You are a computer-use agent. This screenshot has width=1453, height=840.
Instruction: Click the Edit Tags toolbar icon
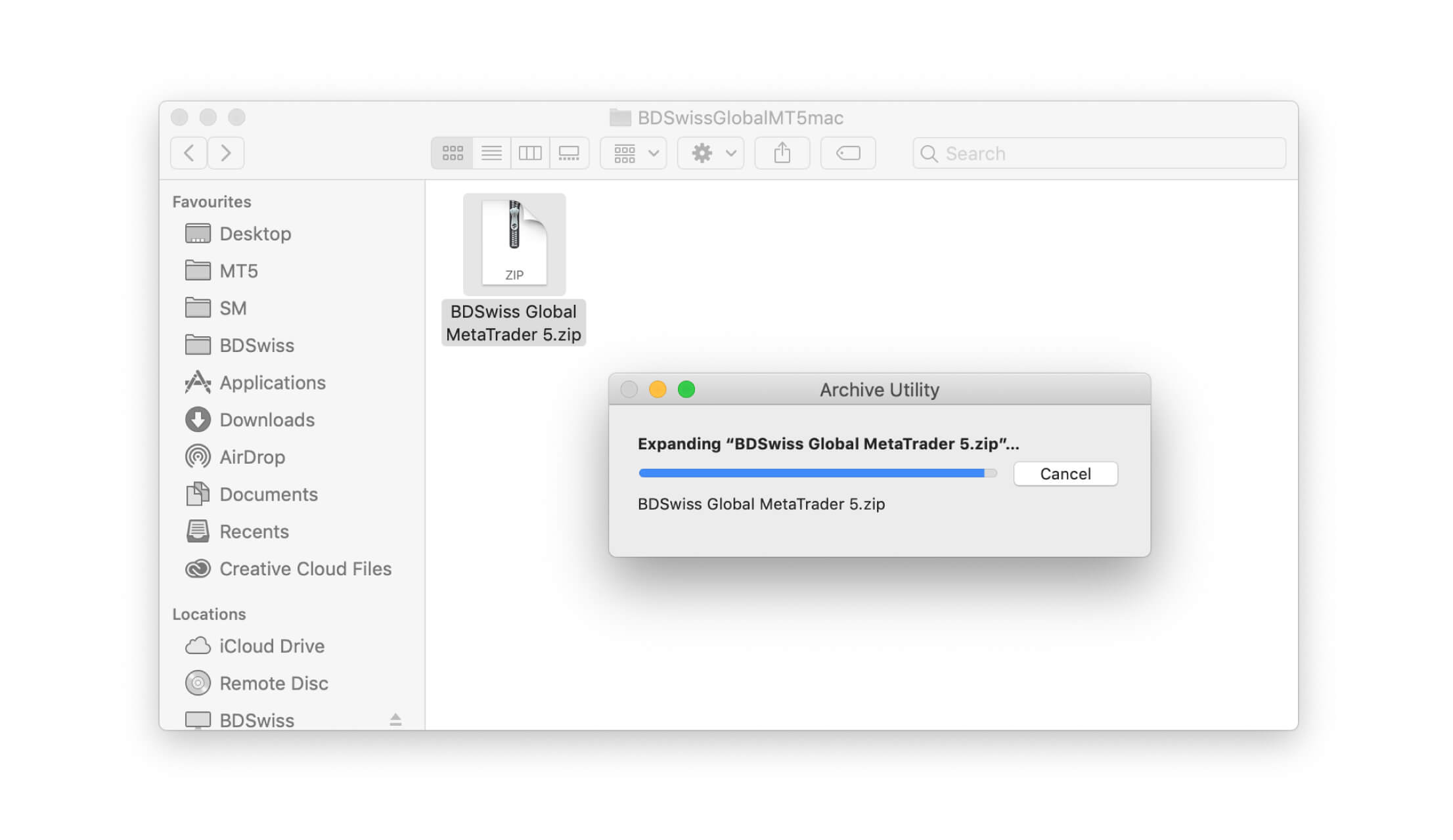[x=847, y=153]
